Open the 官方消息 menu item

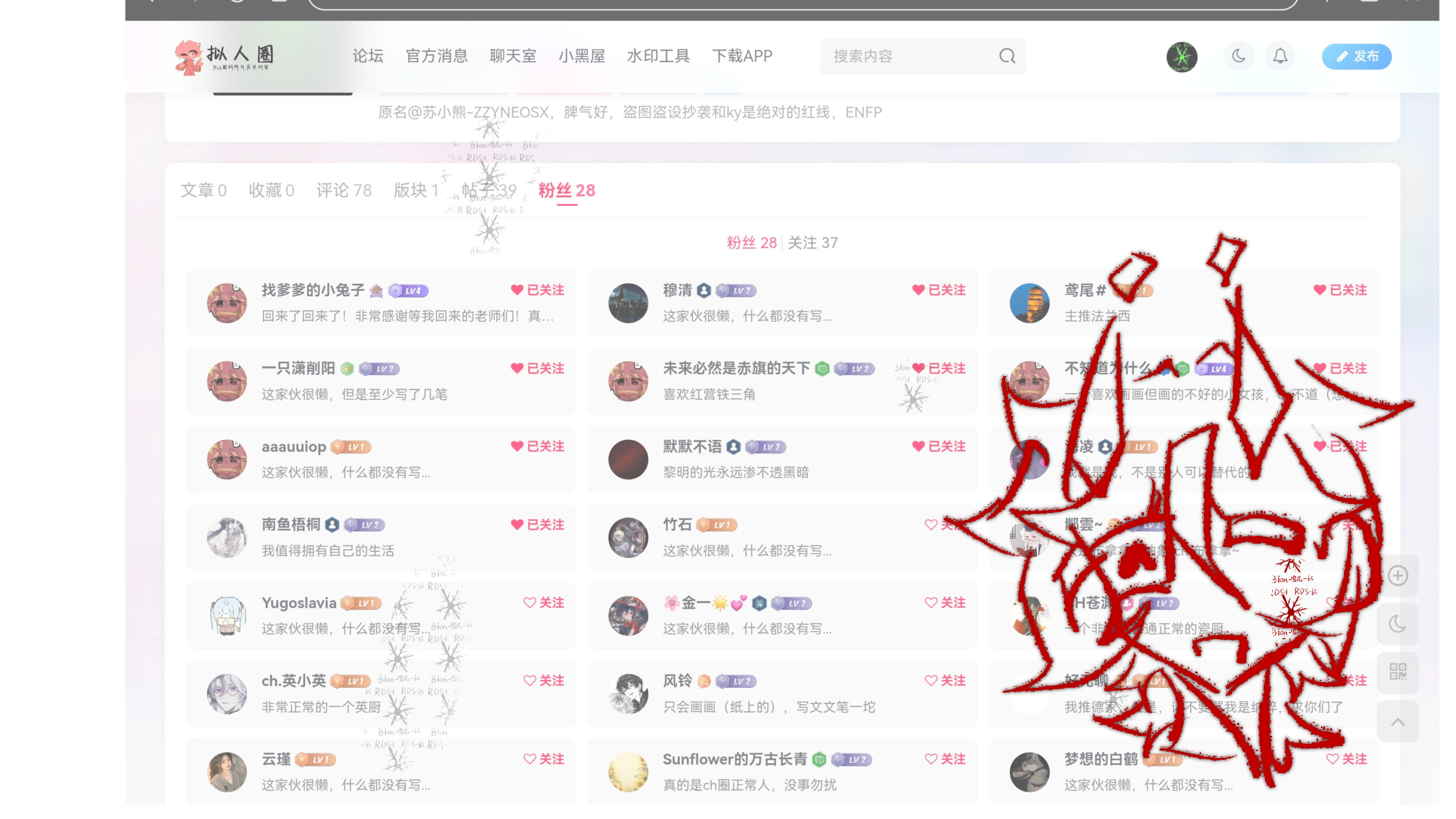click(436, 56)
